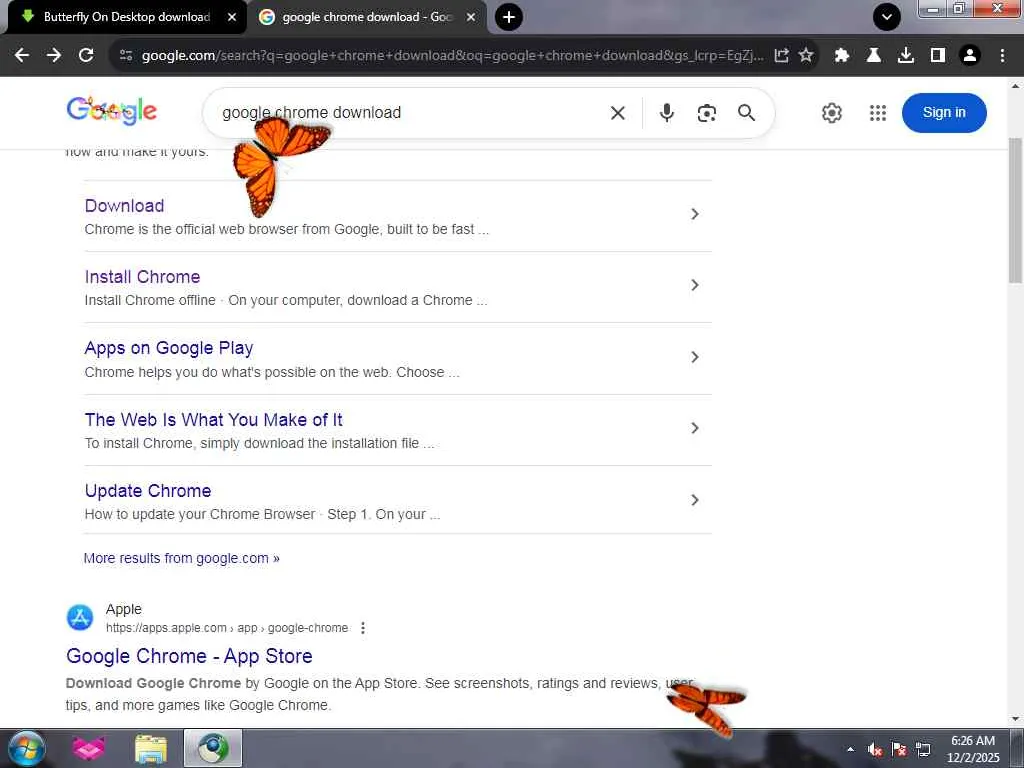Image resolution: width=1024 pixels, height=768 pixels.
Task: Share this page via address bar icon
Action: 781,56
